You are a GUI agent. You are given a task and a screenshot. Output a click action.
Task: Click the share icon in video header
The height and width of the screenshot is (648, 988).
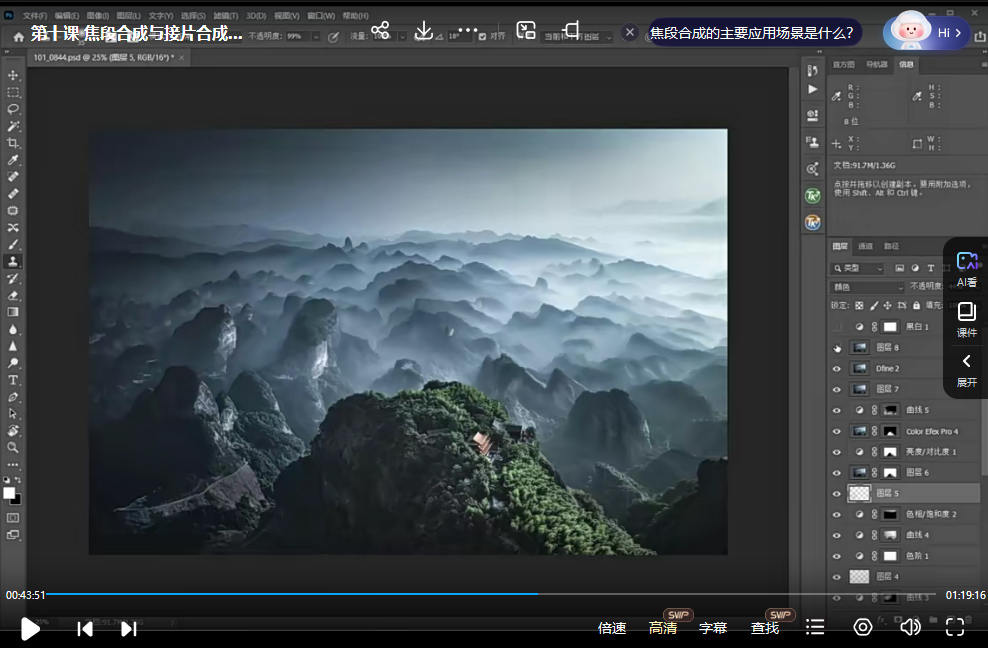pos(380,31)
